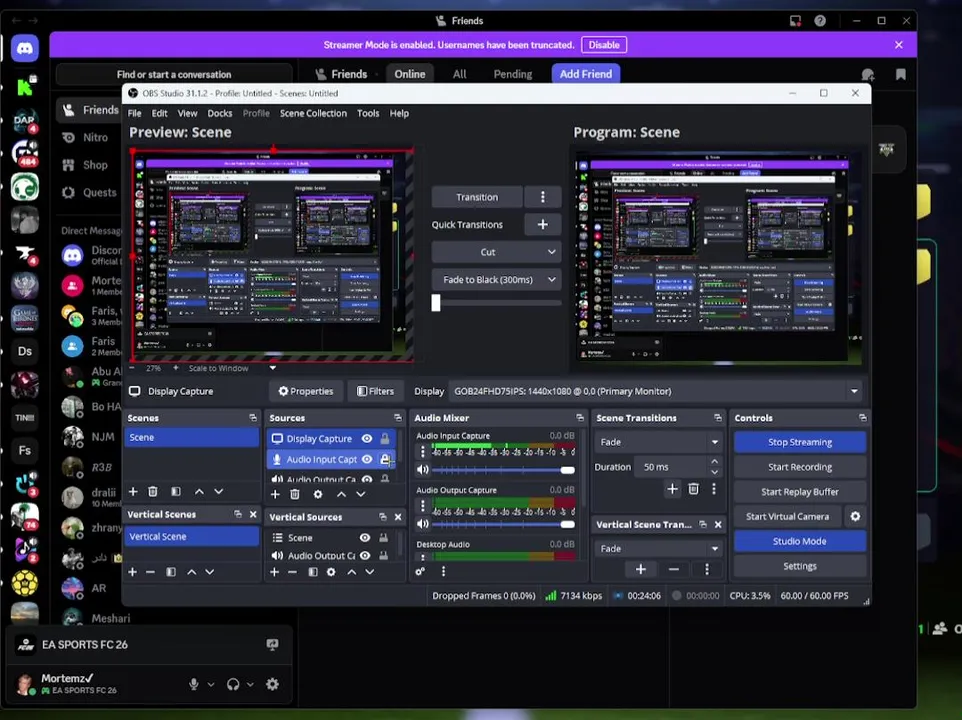Open Discord home from the server sidebar
Image resolution: width=962 pixels, height=720 pixels.
coord(25,48)
